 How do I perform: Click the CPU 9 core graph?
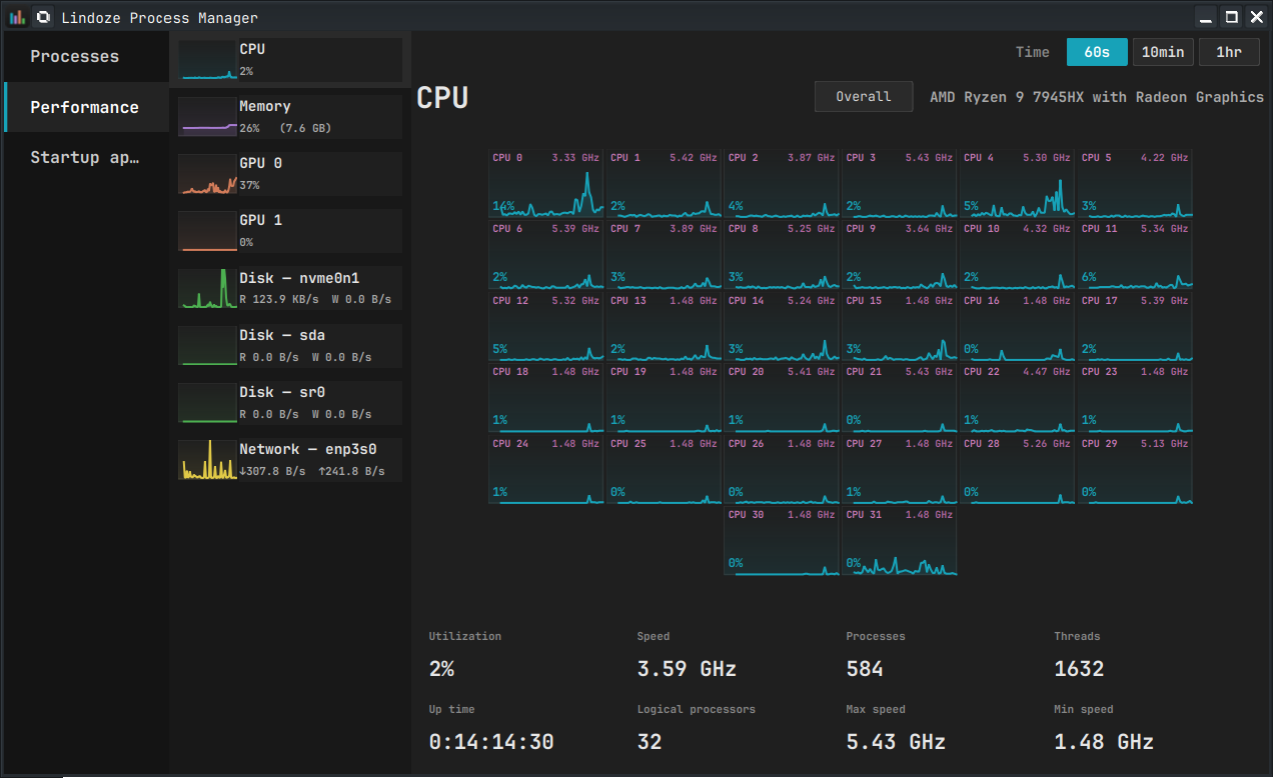900,255
